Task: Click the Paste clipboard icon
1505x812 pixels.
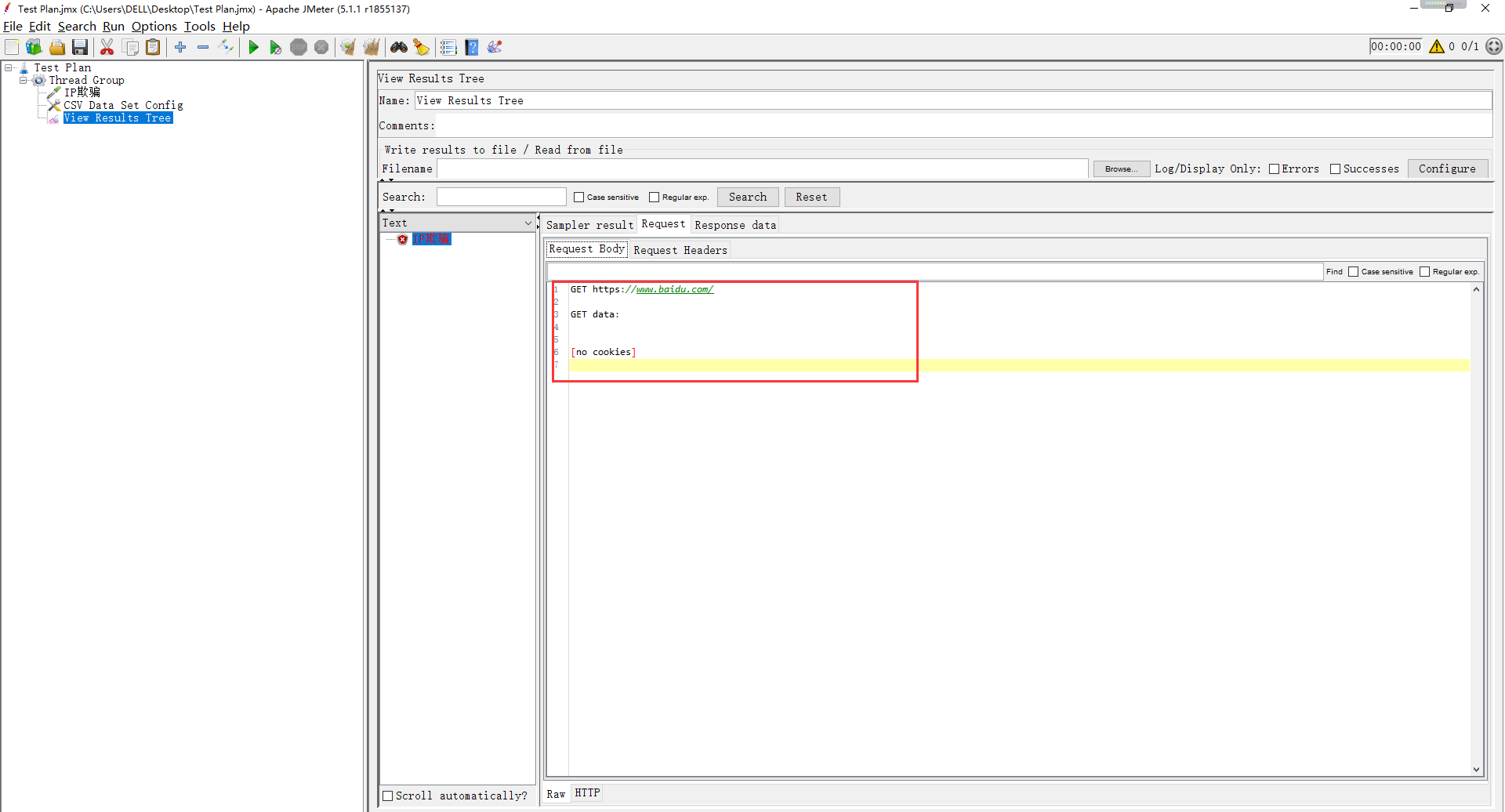Action: point(153,47)
